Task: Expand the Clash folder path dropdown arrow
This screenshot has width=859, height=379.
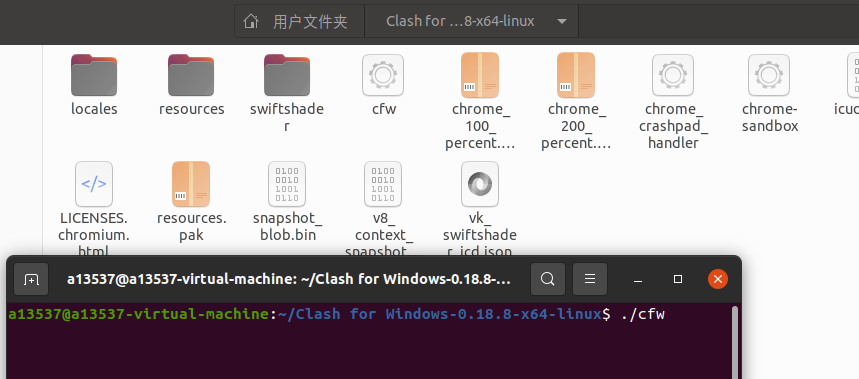Action: click(561, 22)
